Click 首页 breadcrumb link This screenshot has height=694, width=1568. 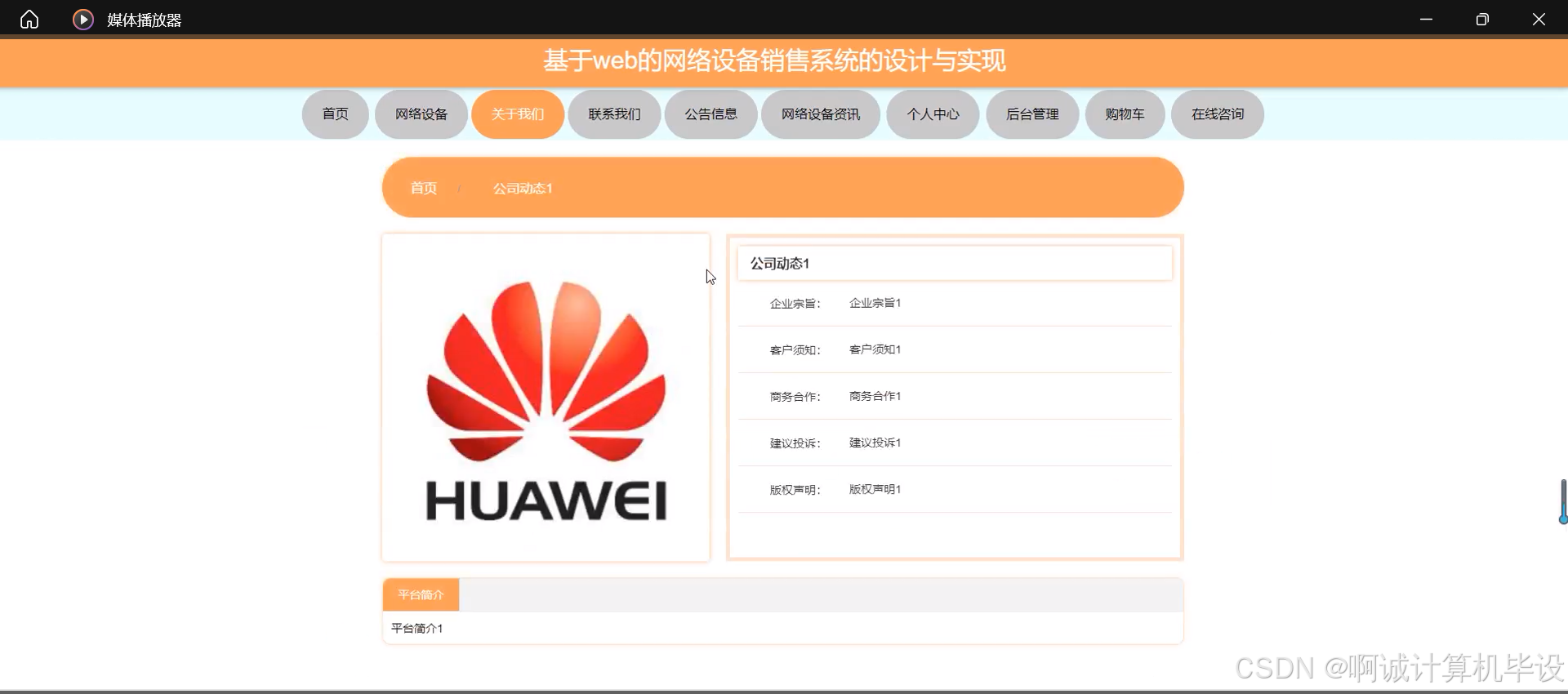click(423, 188)
